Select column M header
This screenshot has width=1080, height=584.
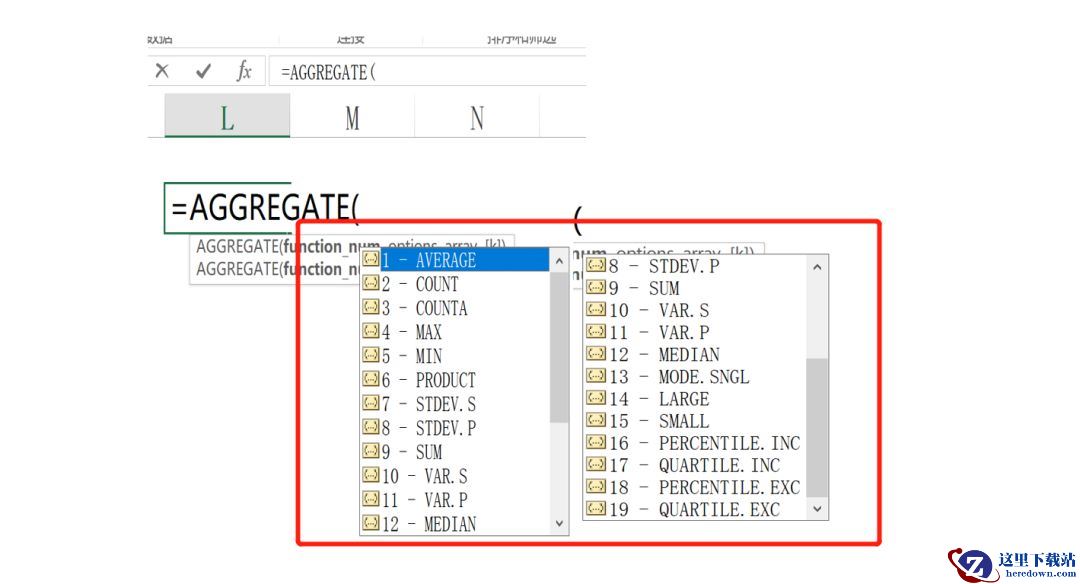coord(352,118)
